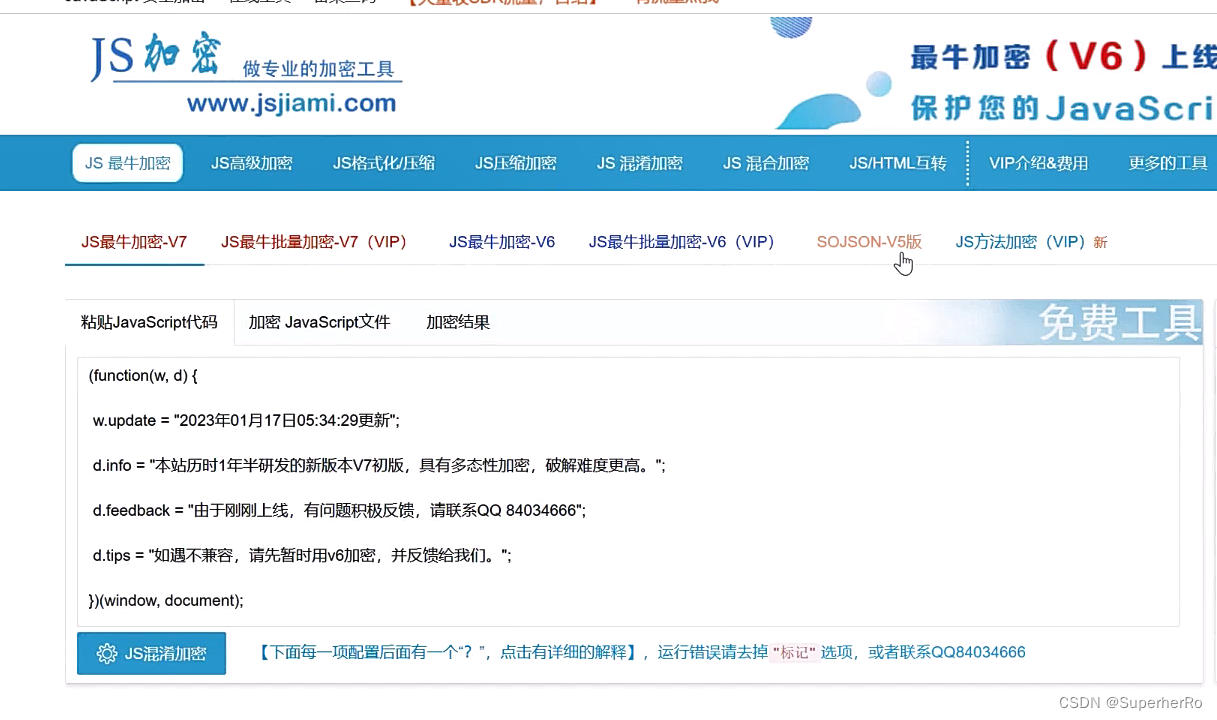The width and height of the screenshot is (1217, 720).
Task: Click the gear icon on JS混淆加密 button
Action: [108, 653]
